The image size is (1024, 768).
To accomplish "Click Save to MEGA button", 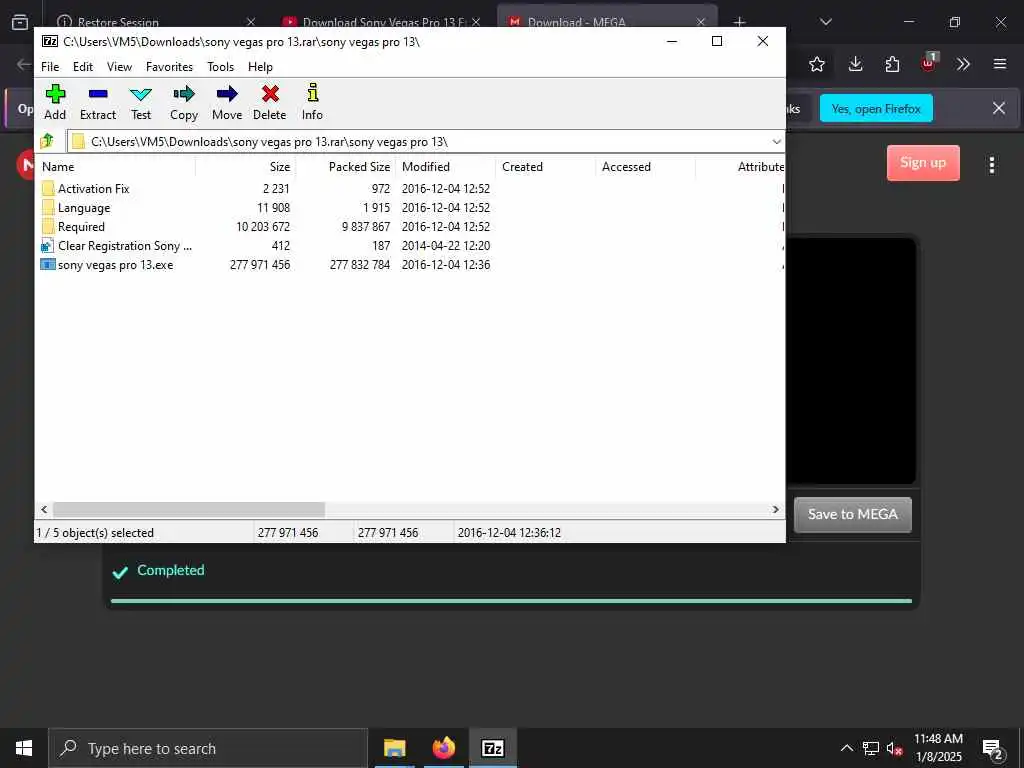I will point(852,515).
